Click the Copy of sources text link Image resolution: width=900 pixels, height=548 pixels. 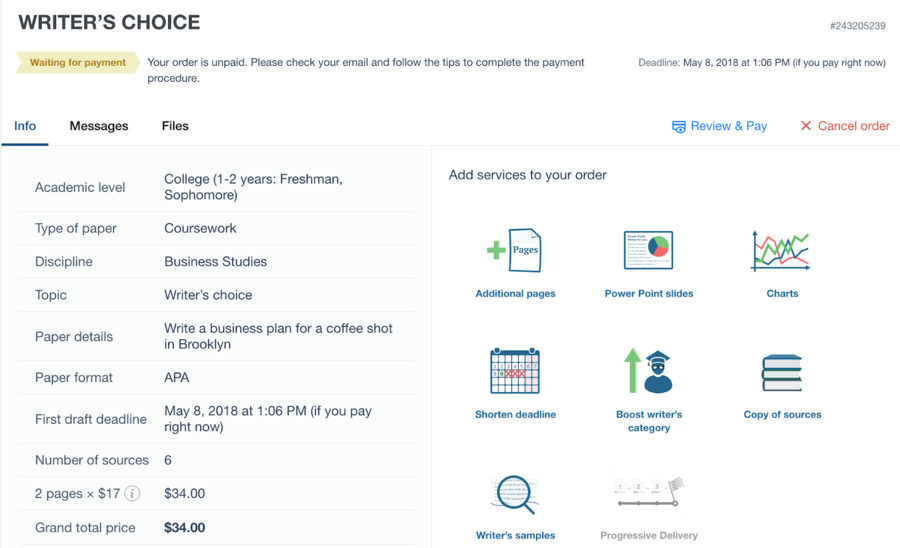(782, 414)
